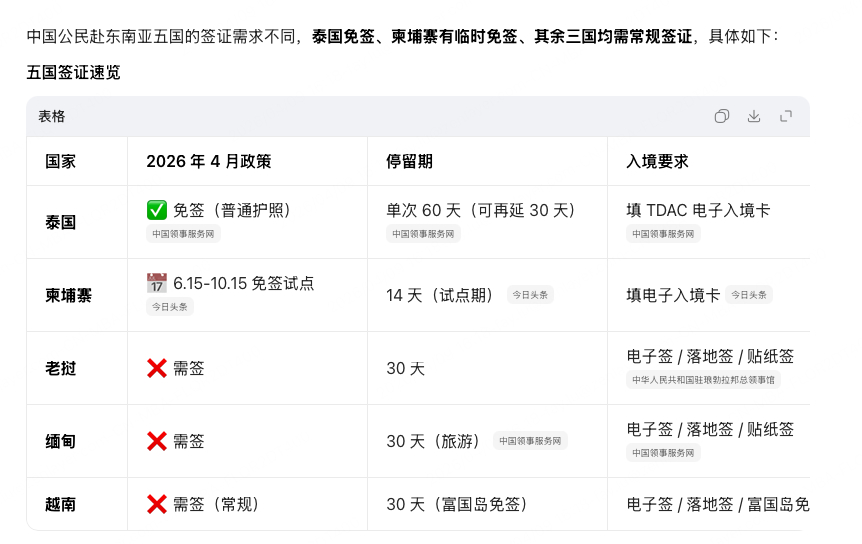
Task: Click the 单次 60 天（可再延 30 天）text
Action: (481, 210)
